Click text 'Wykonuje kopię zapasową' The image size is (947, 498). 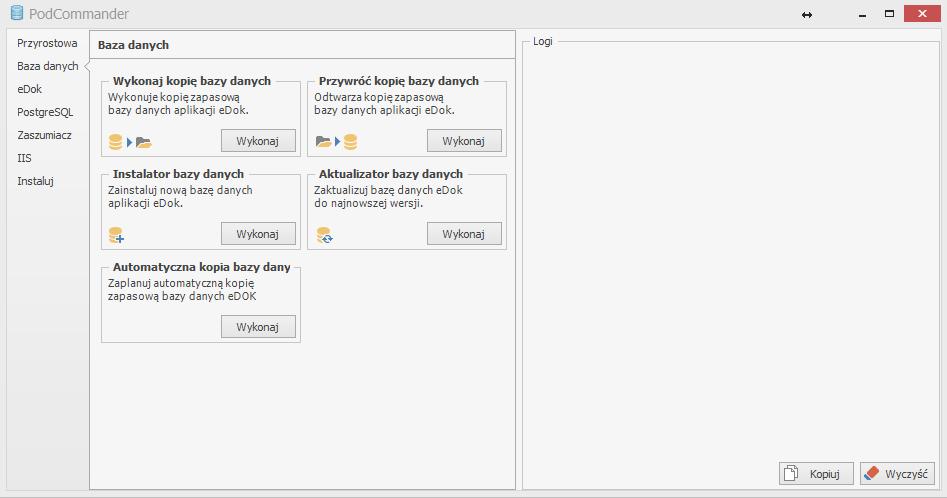[x=173, y=97]
